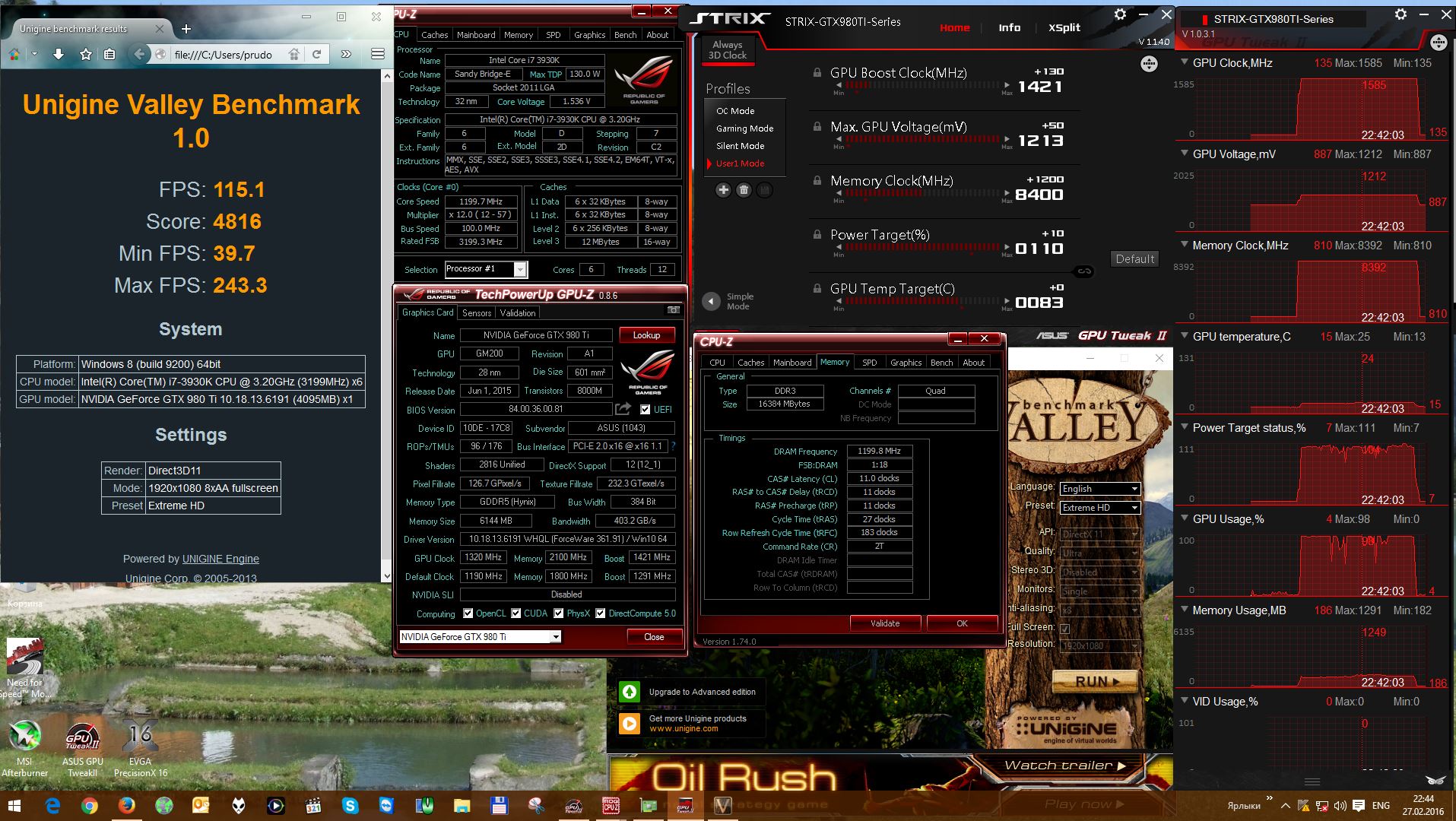Image resolution: width=1456 pixels, height=821 pixels.
Task: Toggle the GPU Boost Clock lock icon
Action: coord(817,73)
